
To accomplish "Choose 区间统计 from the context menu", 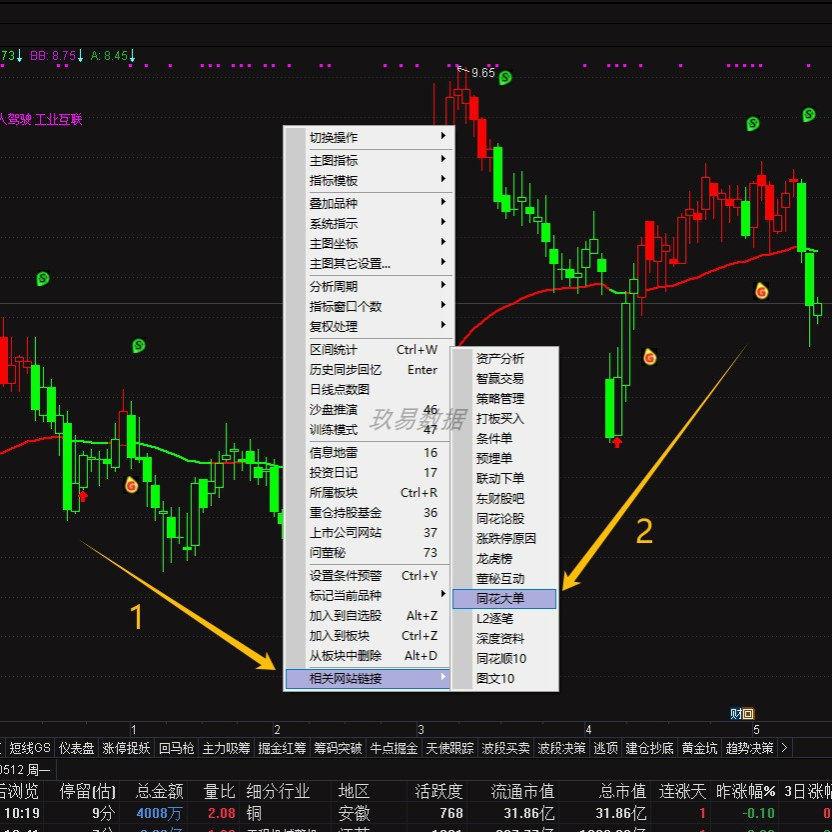I will tap(368, 350).
